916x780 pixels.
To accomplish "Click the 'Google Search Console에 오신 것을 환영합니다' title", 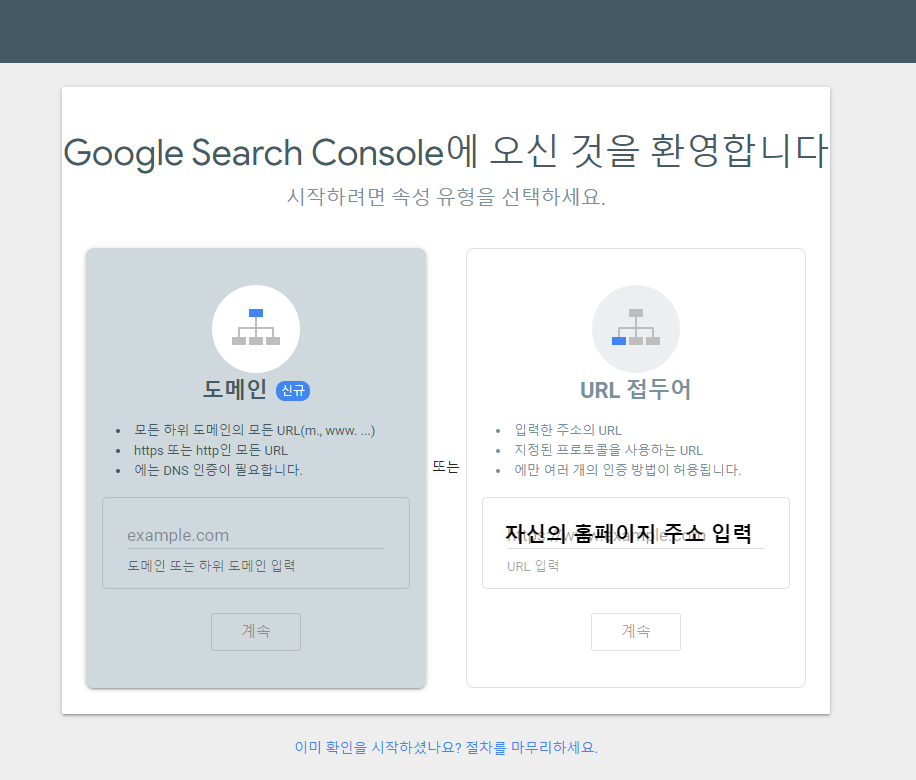I will pos(446,151).
